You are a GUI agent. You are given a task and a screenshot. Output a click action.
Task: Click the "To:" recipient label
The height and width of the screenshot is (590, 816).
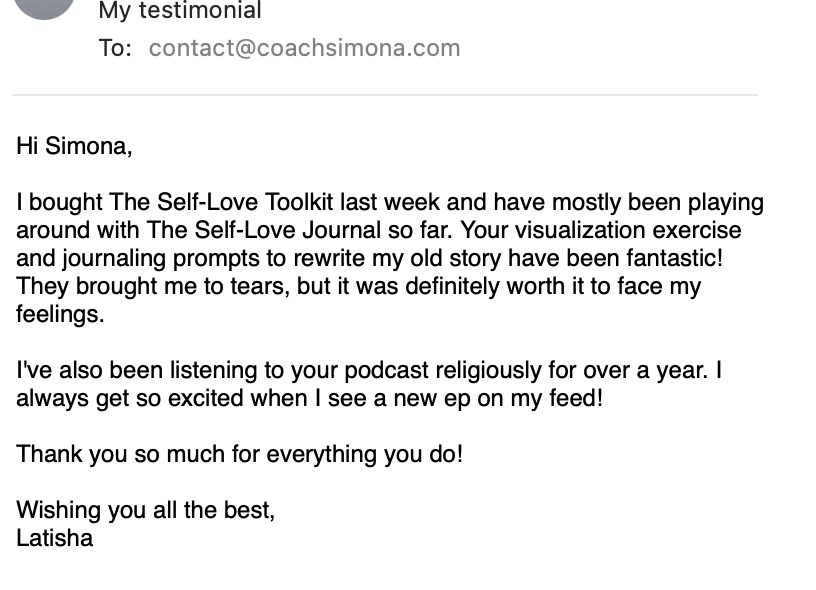(x=115, y=48)
